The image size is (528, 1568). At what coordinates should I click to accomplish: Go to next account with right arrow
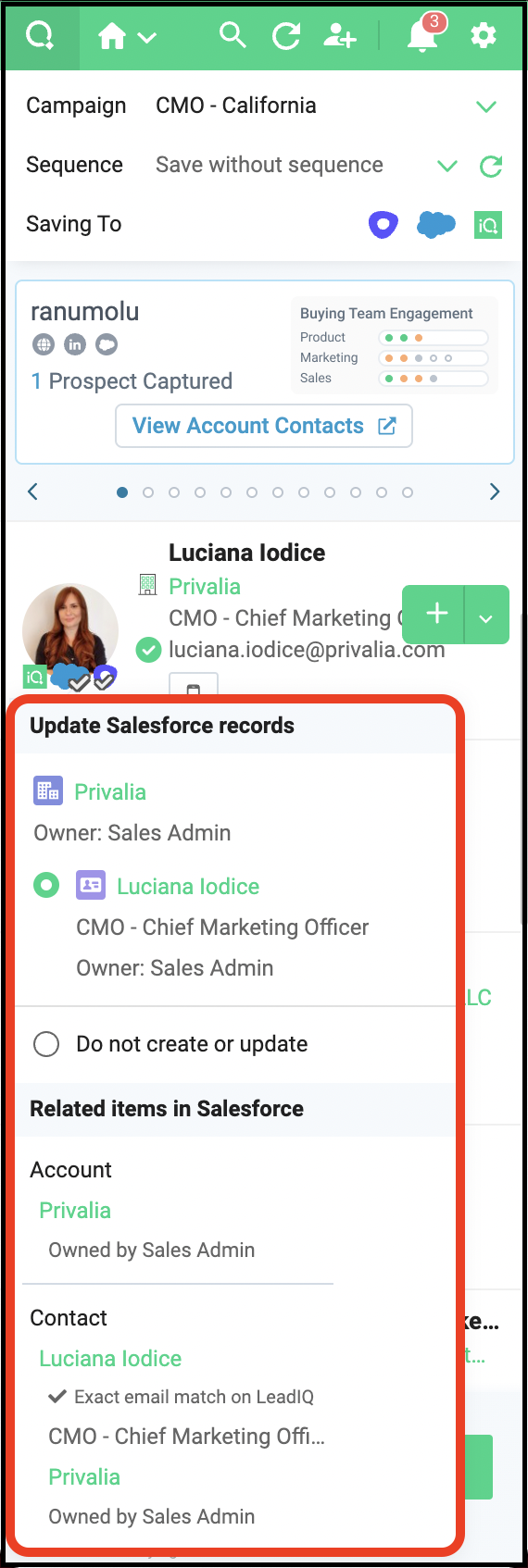tap(495, 492)
